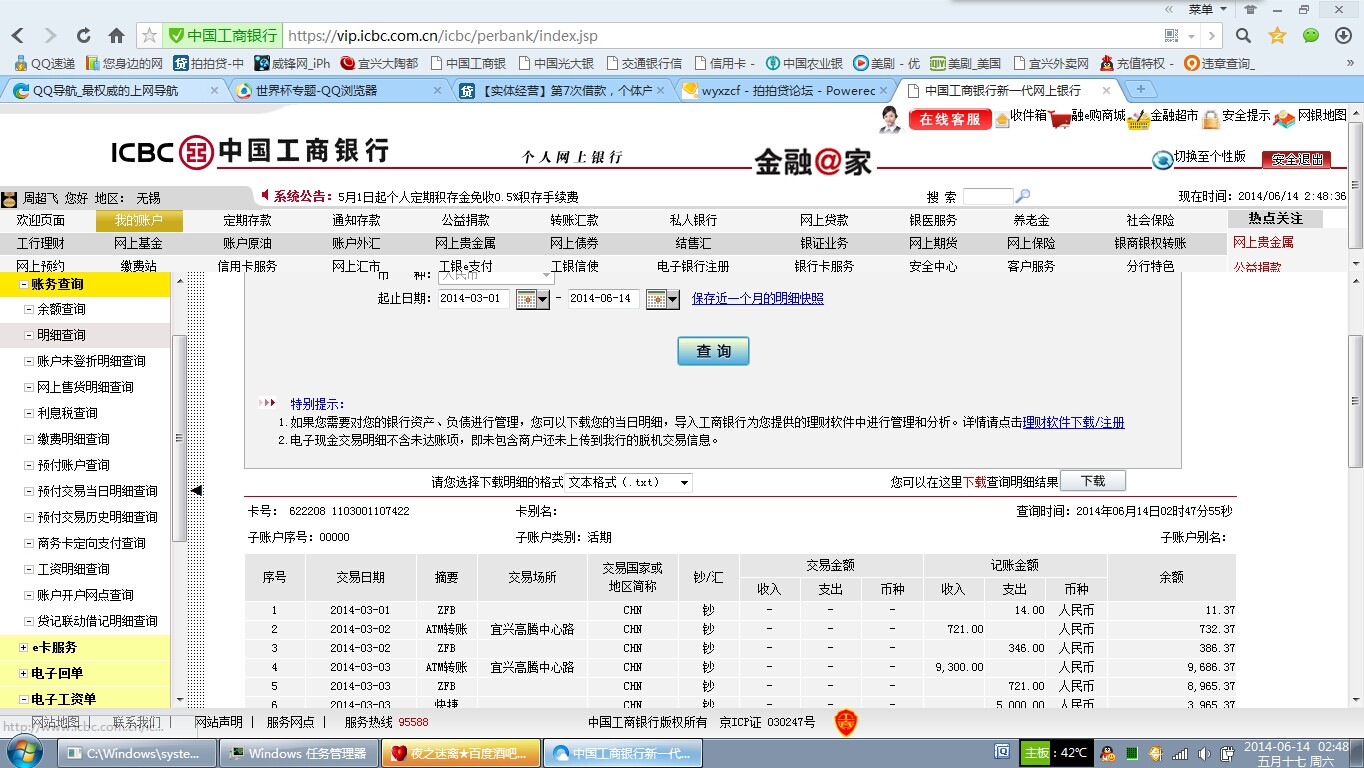Expand the e卡服务 tree section
The image size is (1364, 768).
pyautogui.click(x=24, y=648)
